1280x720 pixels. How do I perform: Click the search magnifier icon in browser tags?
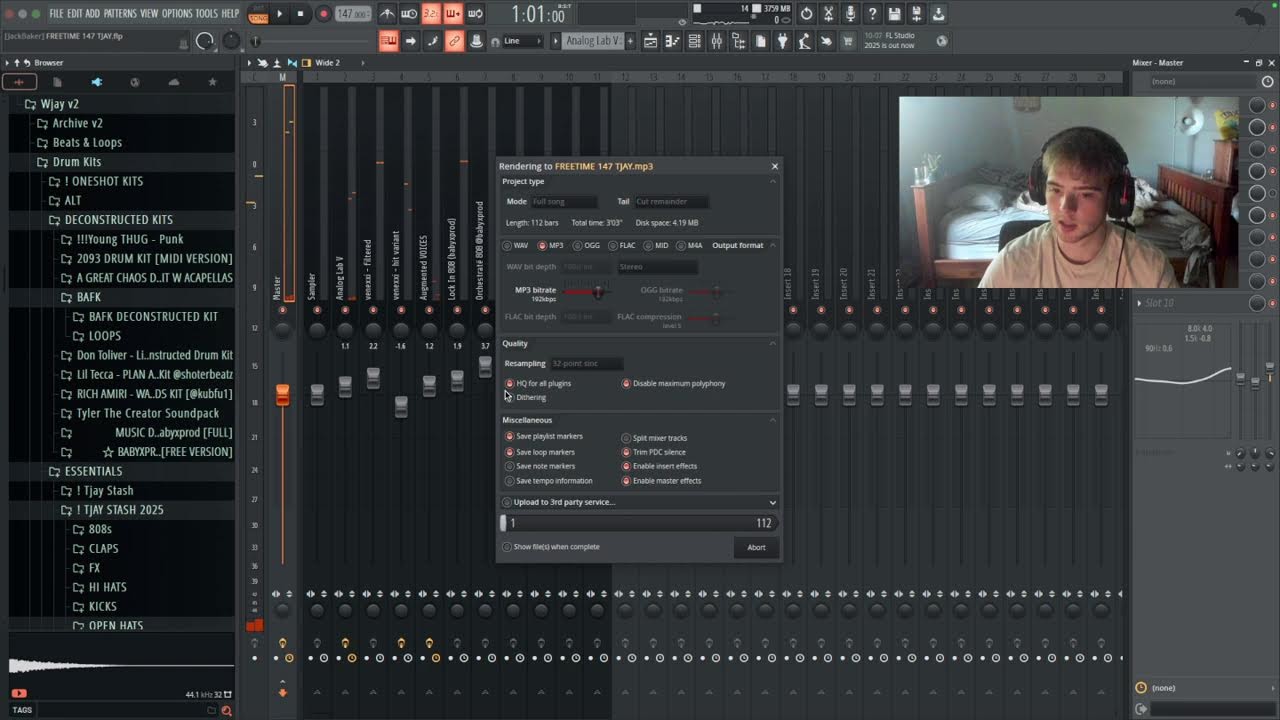tap(226, 710)
